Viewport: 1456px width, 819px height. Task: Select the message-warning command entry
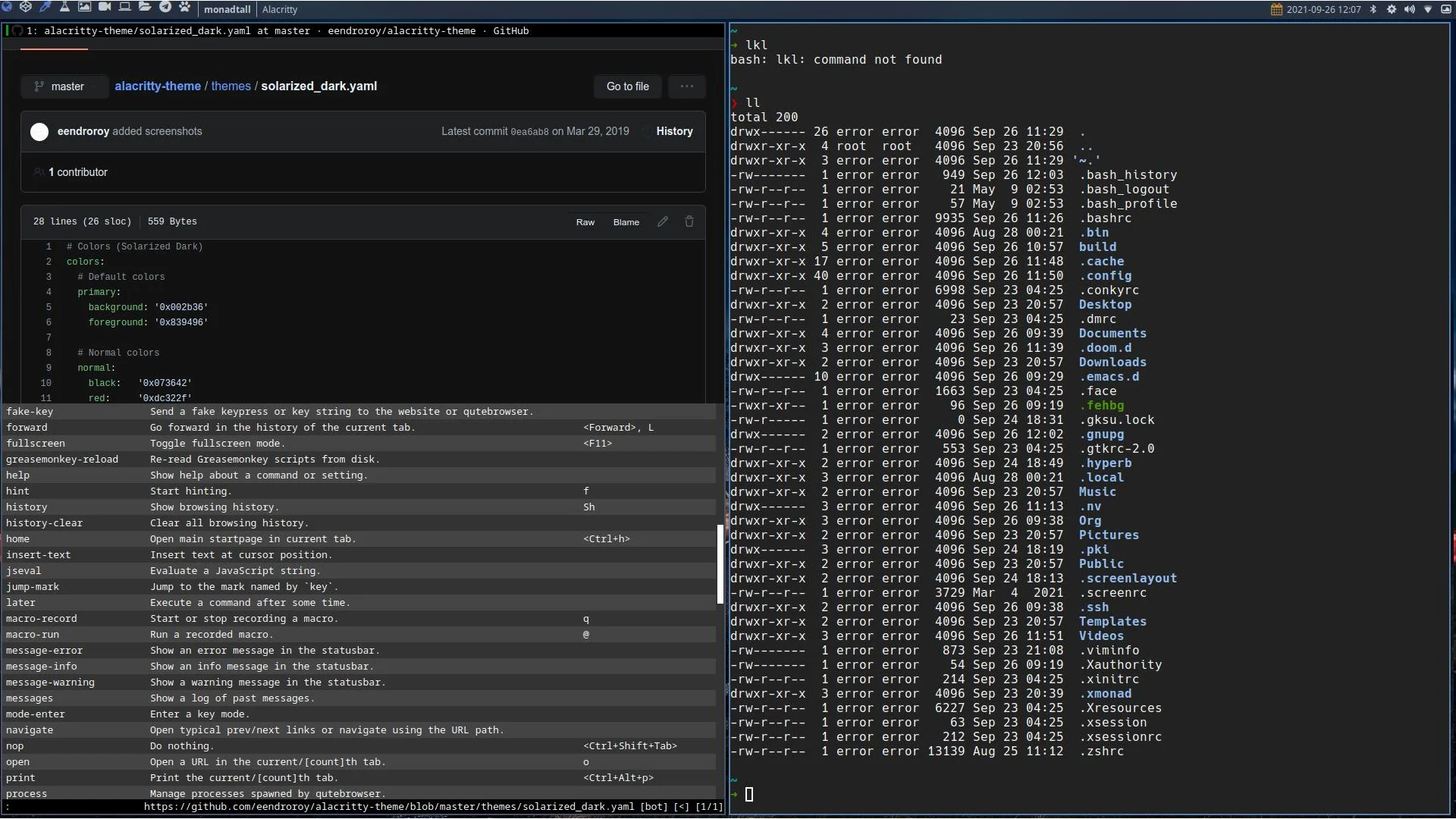[359, 682]
